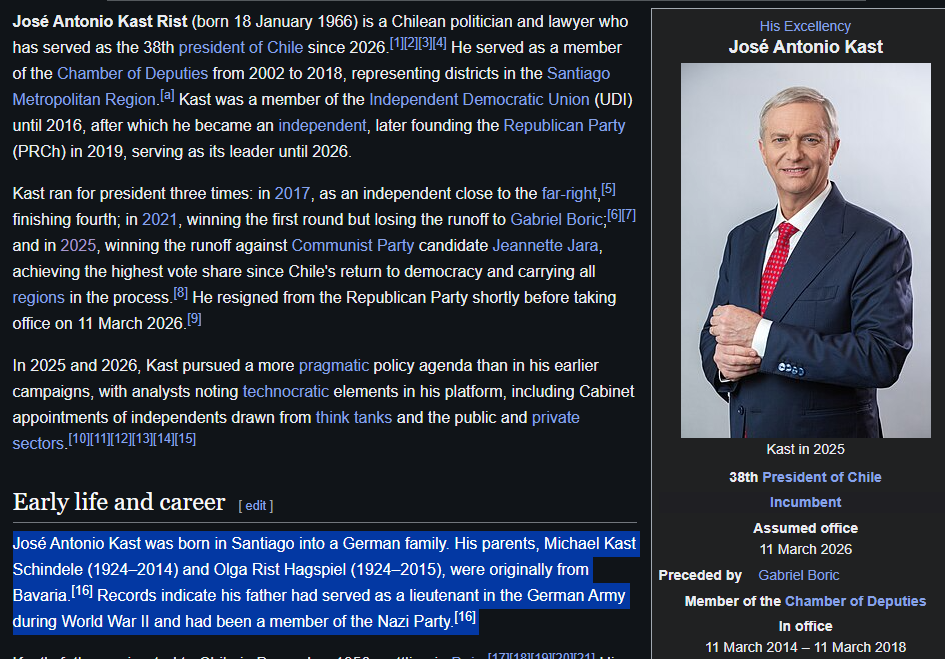Click the 'Preceded by' infobox label

point(700,575)
